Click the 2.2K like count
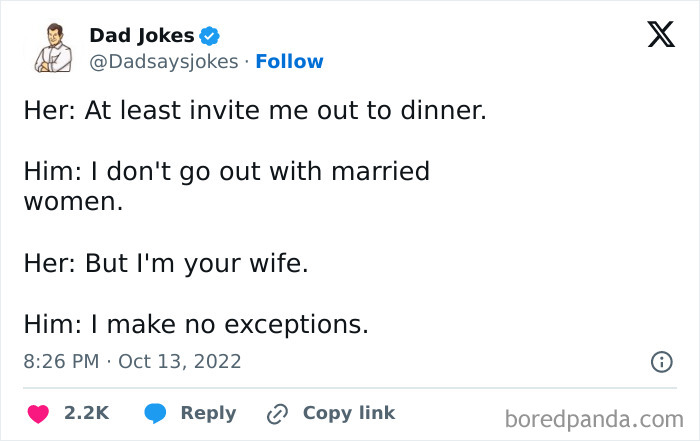Screen dimensions: 700x441 pyautogui.click(x=86, y=413)
